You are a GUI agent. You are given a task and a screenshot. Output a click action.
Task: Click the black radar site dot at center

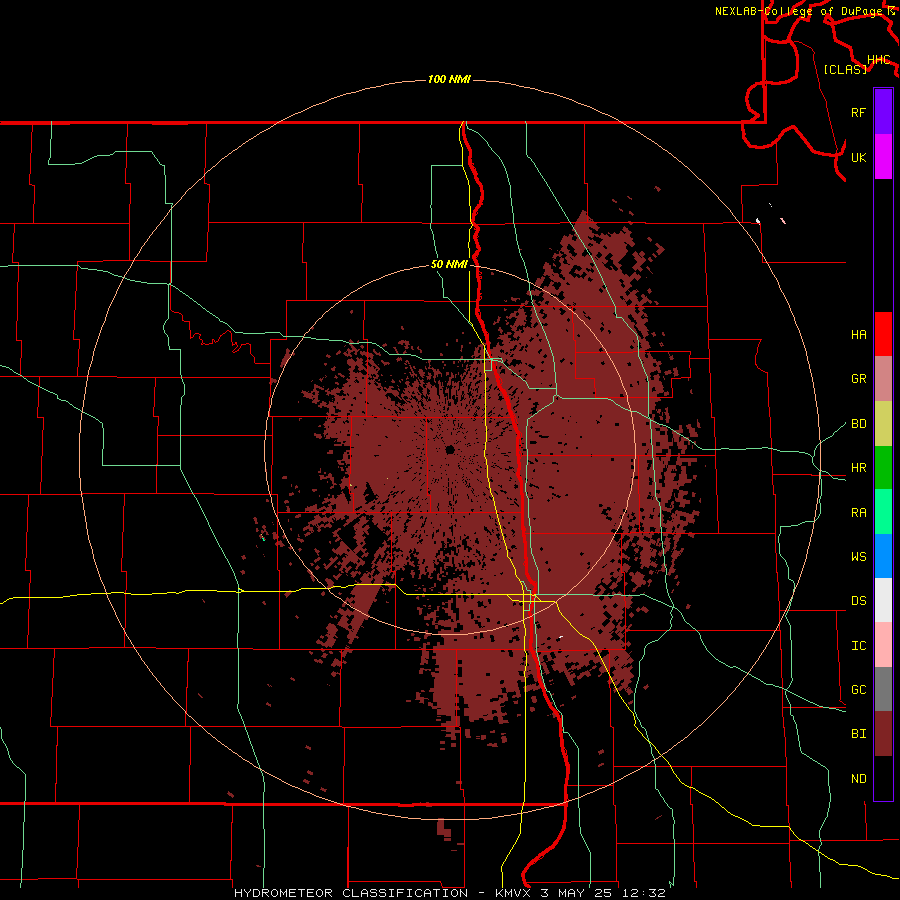(x=450, y=449)
